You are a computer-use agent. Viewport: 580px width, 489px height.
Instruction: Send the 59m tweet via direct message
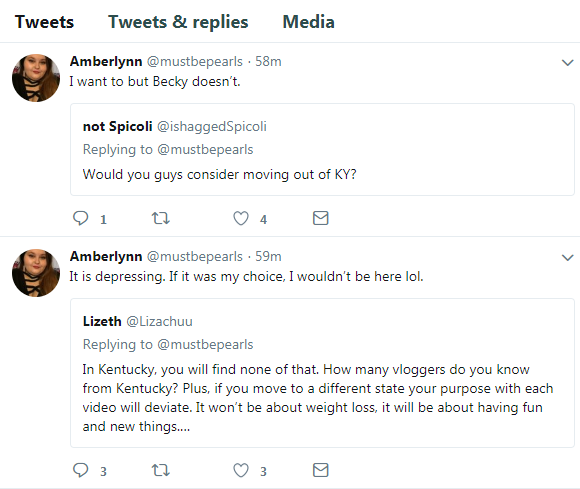pos(321,470)
